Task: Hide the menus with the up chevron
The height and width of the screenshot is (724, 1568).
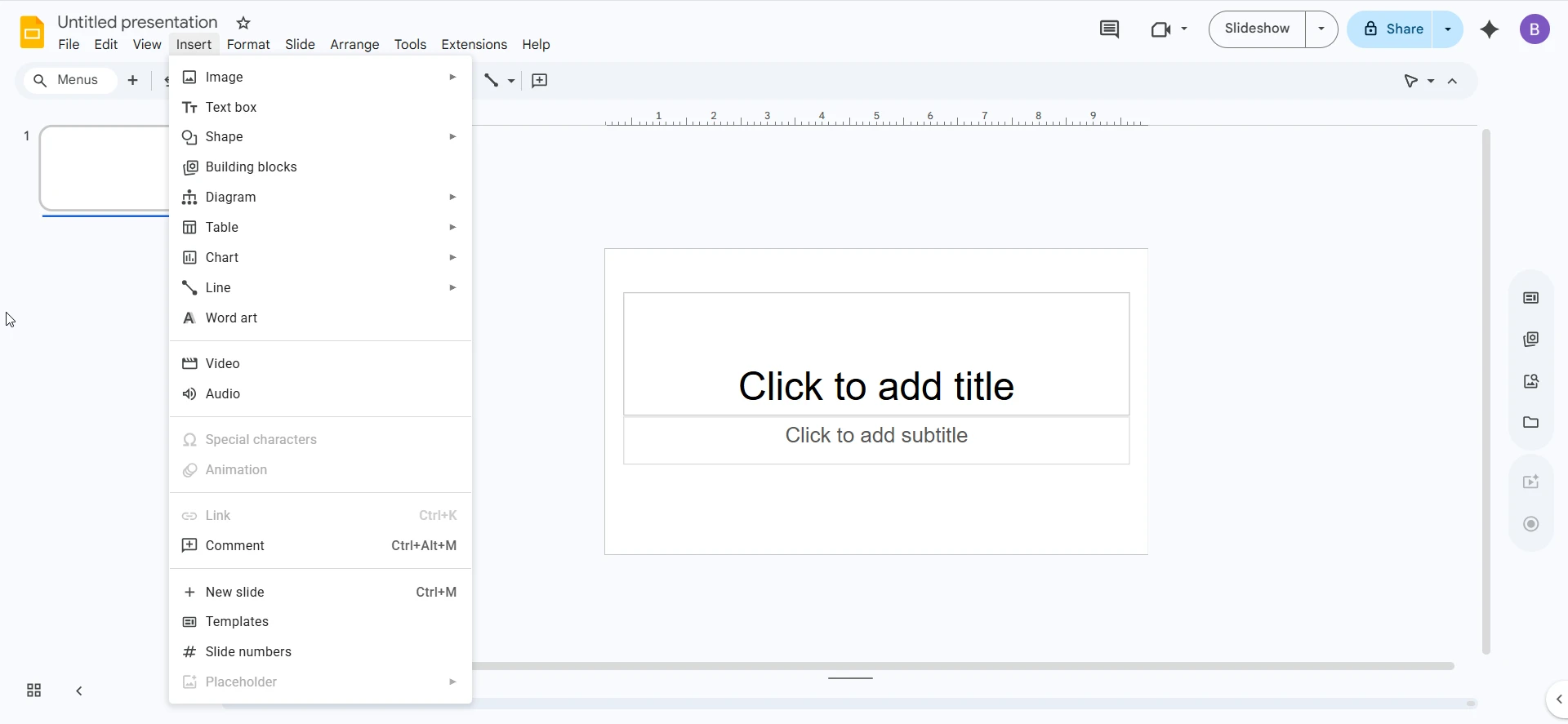Action: coord(1453,81)
